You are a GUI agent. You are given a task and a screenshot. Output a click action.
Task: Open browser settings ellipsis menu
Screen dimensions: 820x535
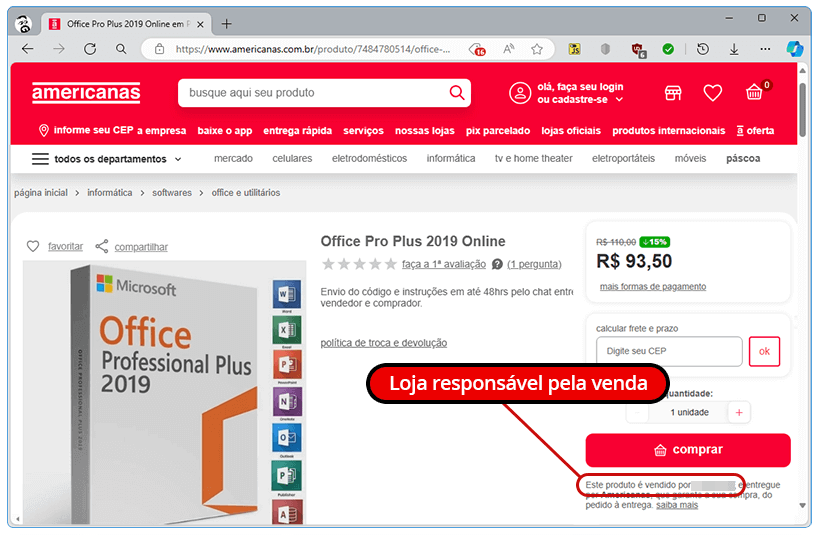pyautogui.click(x=765, y=49)
